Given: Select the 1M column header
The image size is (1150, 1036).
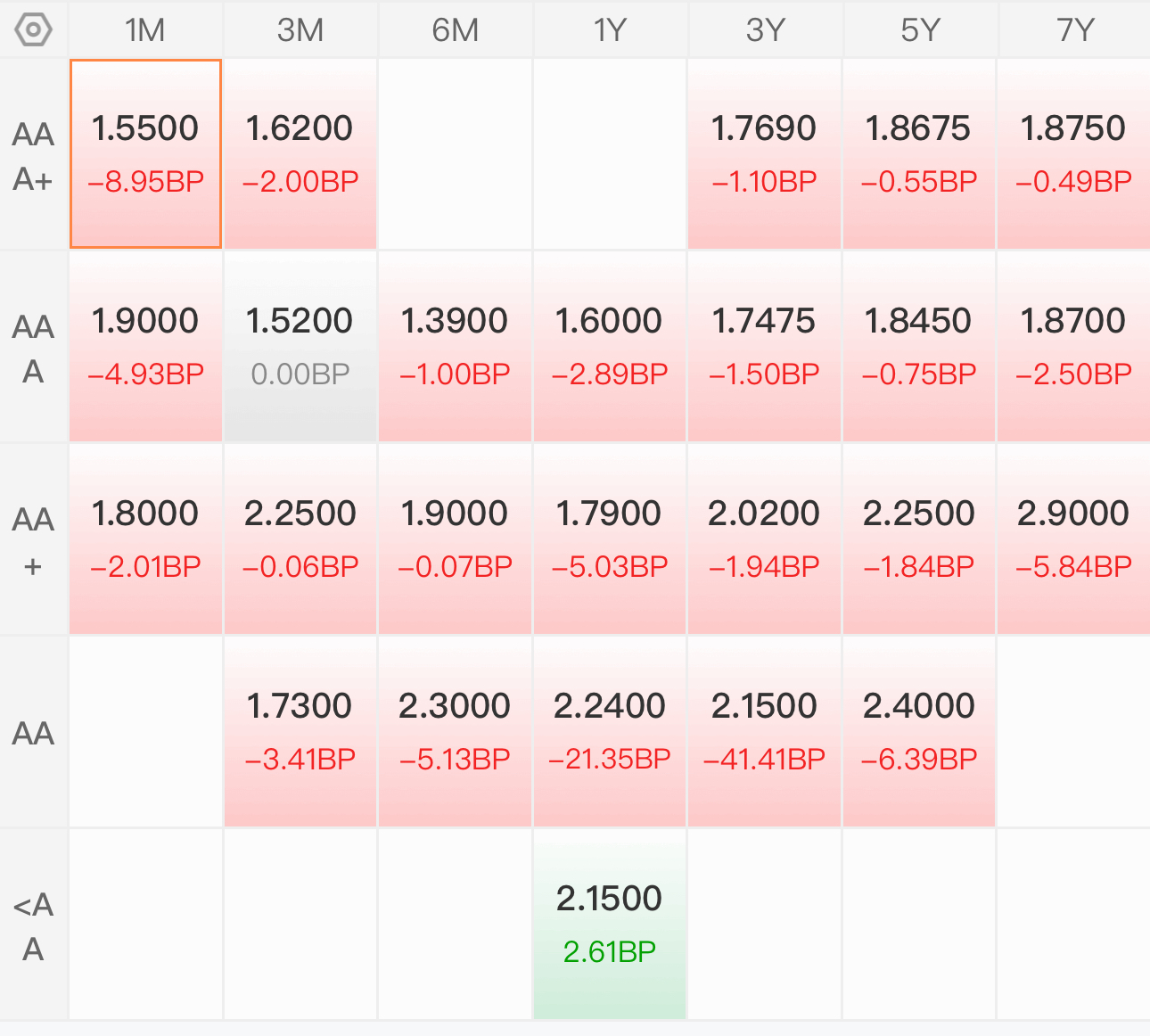Looking at the screenshot, I should point(145,30).
